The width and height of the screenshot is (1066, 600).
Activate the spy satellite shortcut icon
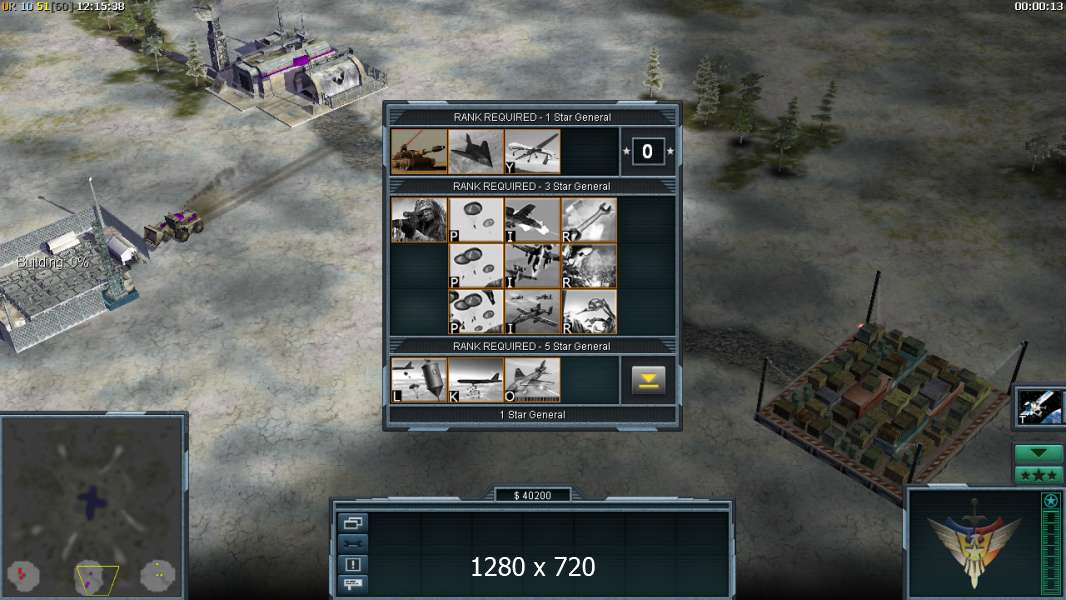point(1040,406)
